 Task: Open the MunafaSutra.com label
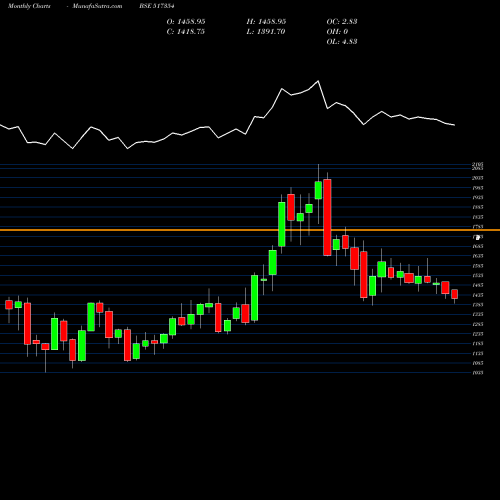tap(97, 6)
